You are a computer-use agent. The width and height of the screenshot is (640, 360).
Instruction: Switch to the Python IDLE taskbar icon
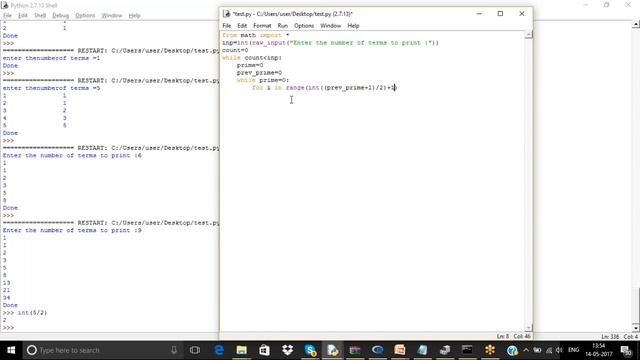333,350
